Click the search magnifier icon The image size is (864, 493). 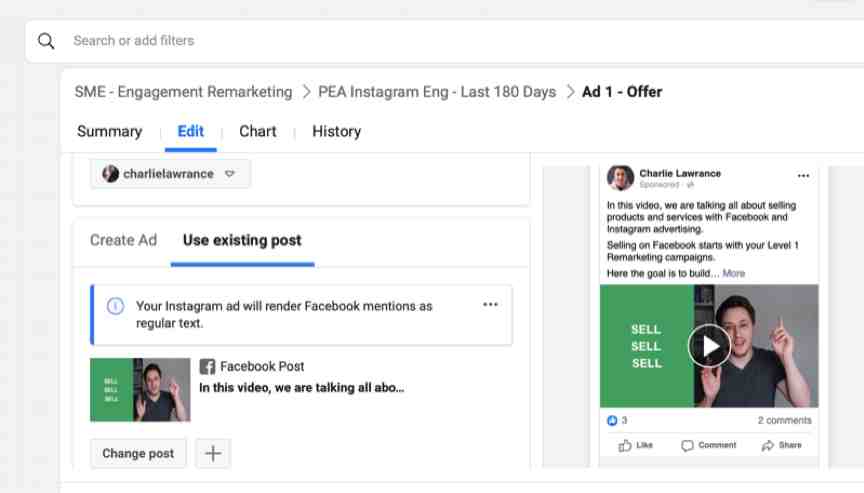coord(46,41)
